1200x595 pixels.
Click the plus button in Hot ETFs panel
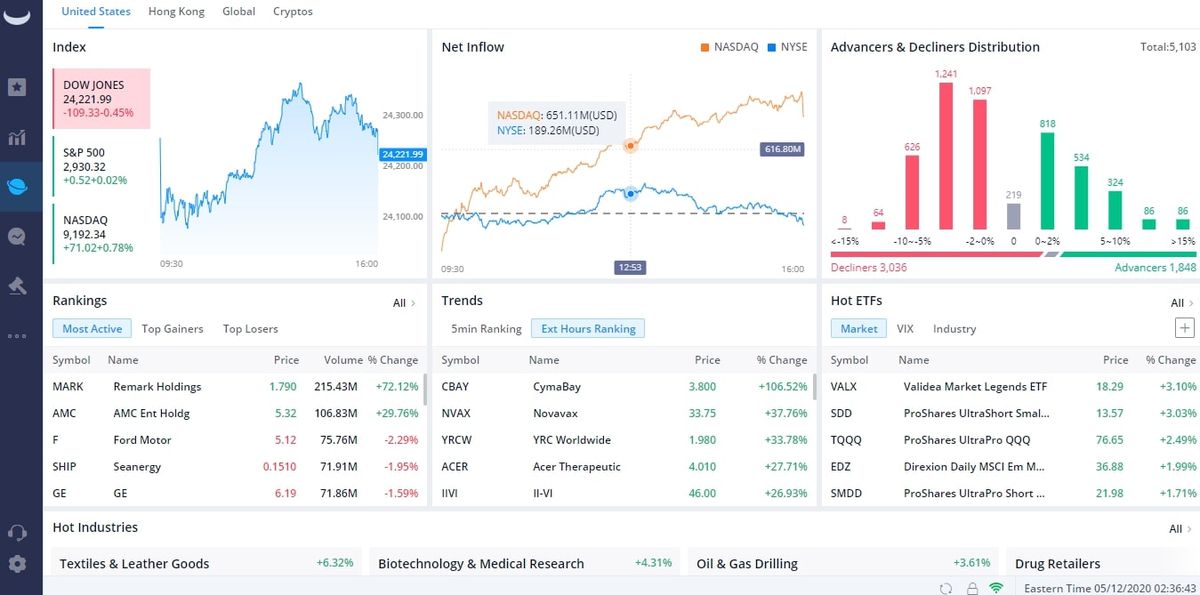pyautogui.click(x=1184, y=327)
